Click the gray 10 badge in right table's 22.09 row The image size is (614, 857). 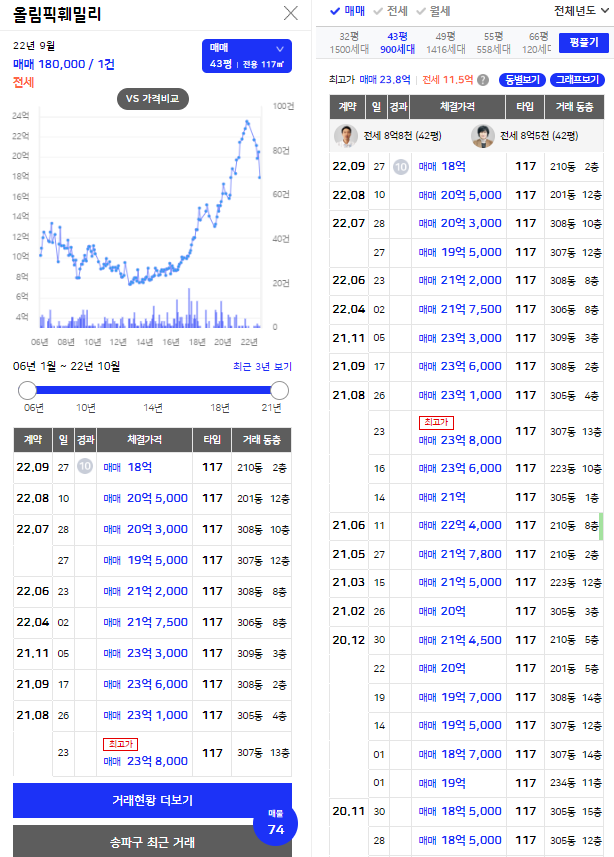pyautogui.click(x=401, y=167)
